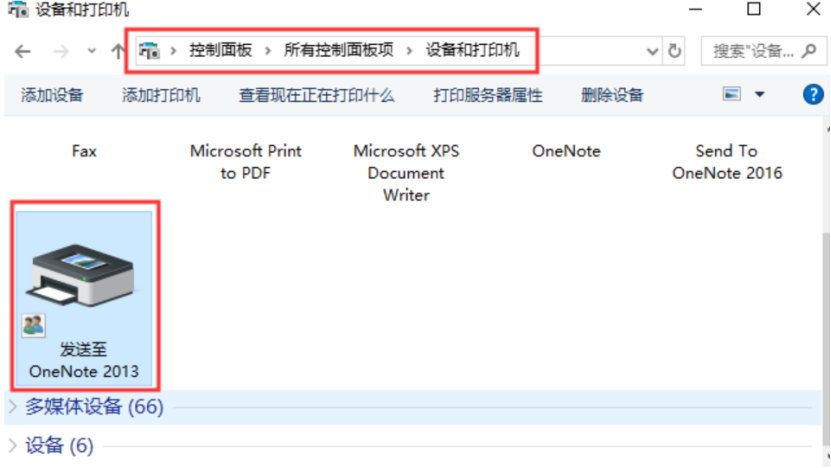Open 打印服务器属性
The image size is (831, 468).
point(488,95)
